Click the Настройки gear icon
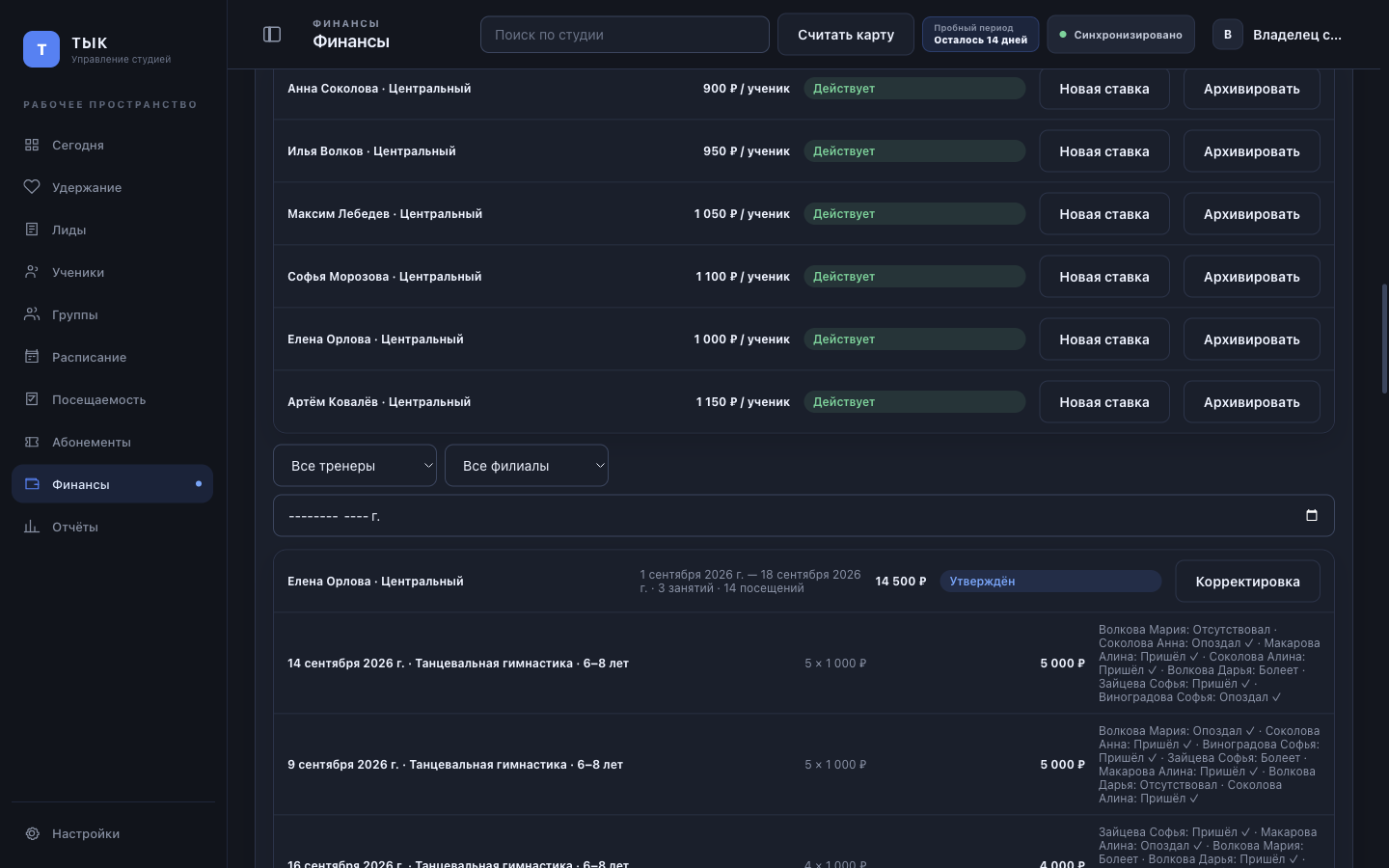The height and width of the screenshot is (868, 1389). tap(32, 833)
